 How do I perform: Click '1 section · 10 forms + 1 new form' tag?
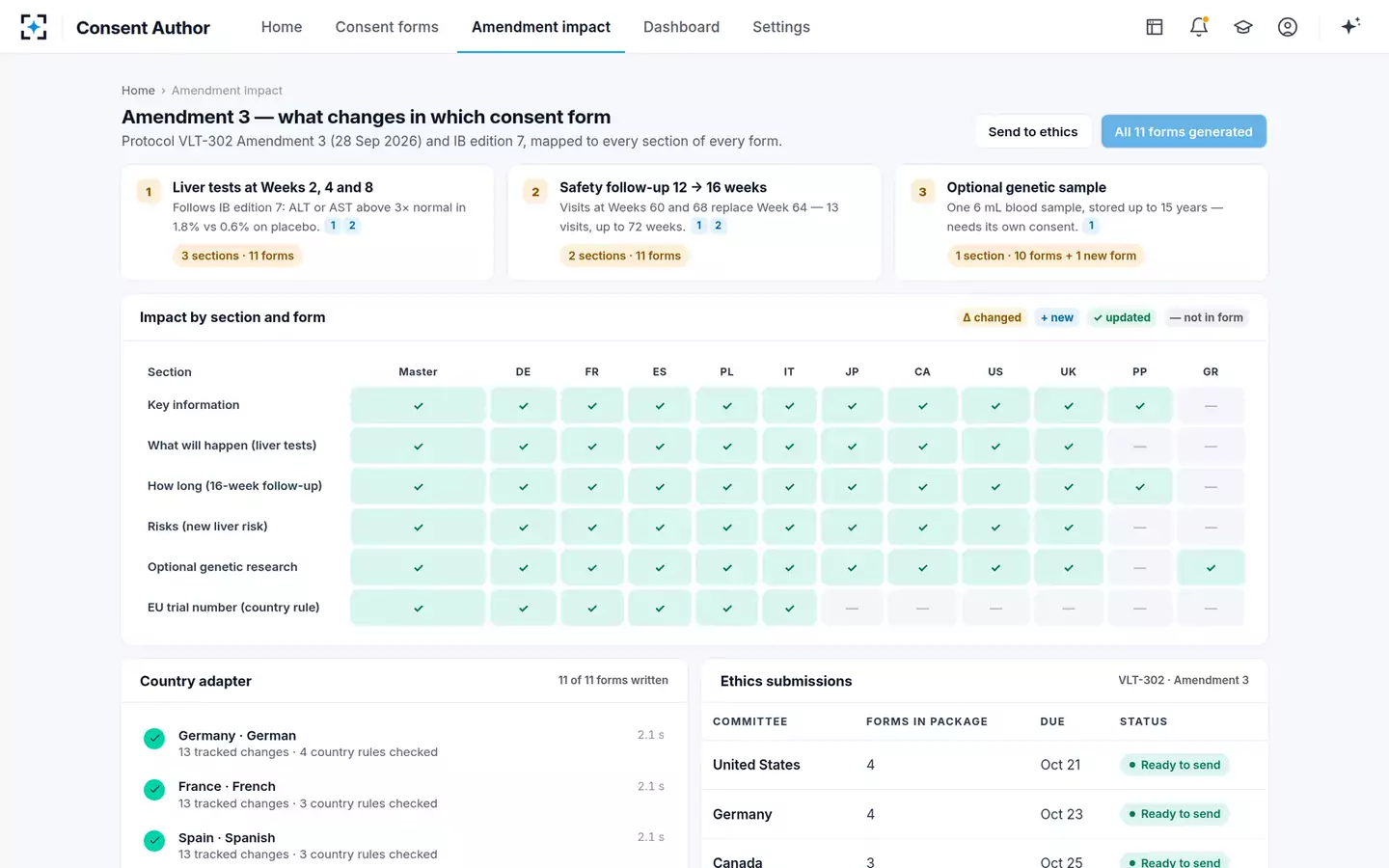tap(1046, 256)
